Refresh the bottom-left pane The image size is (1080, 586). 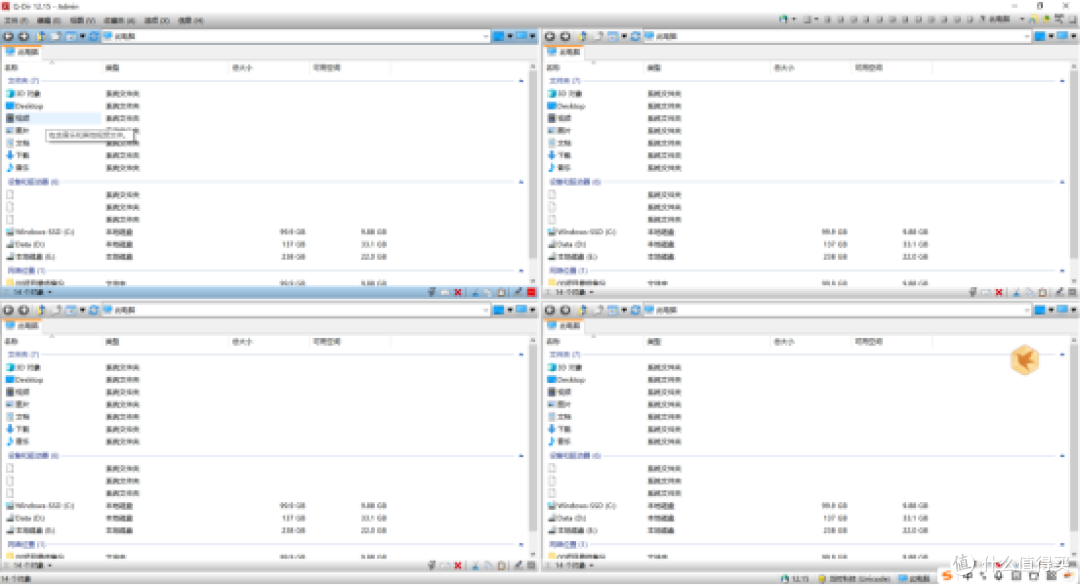point(94,310)
